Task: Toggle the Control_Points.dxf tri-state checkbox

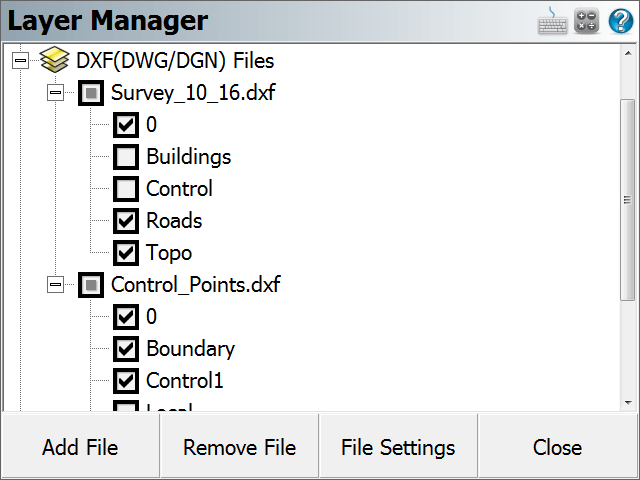Action: (x=91, y=284)
